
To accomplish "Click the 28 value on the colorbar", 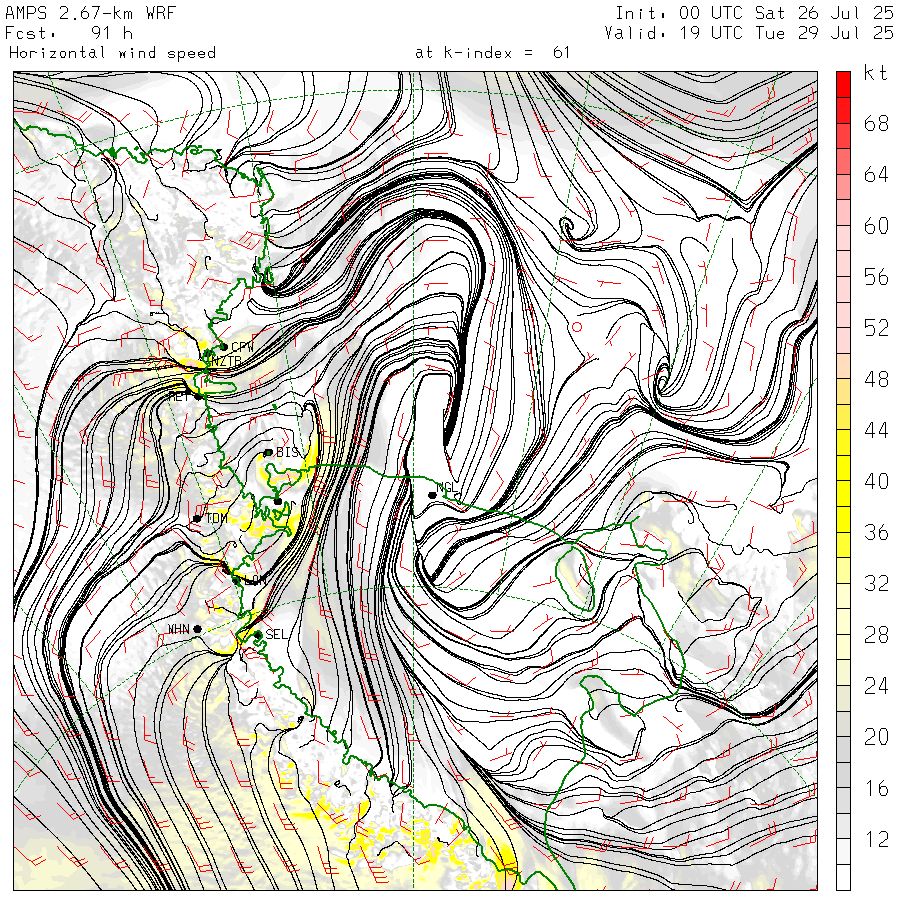I will pyautogui.click(x=876, y=635).
